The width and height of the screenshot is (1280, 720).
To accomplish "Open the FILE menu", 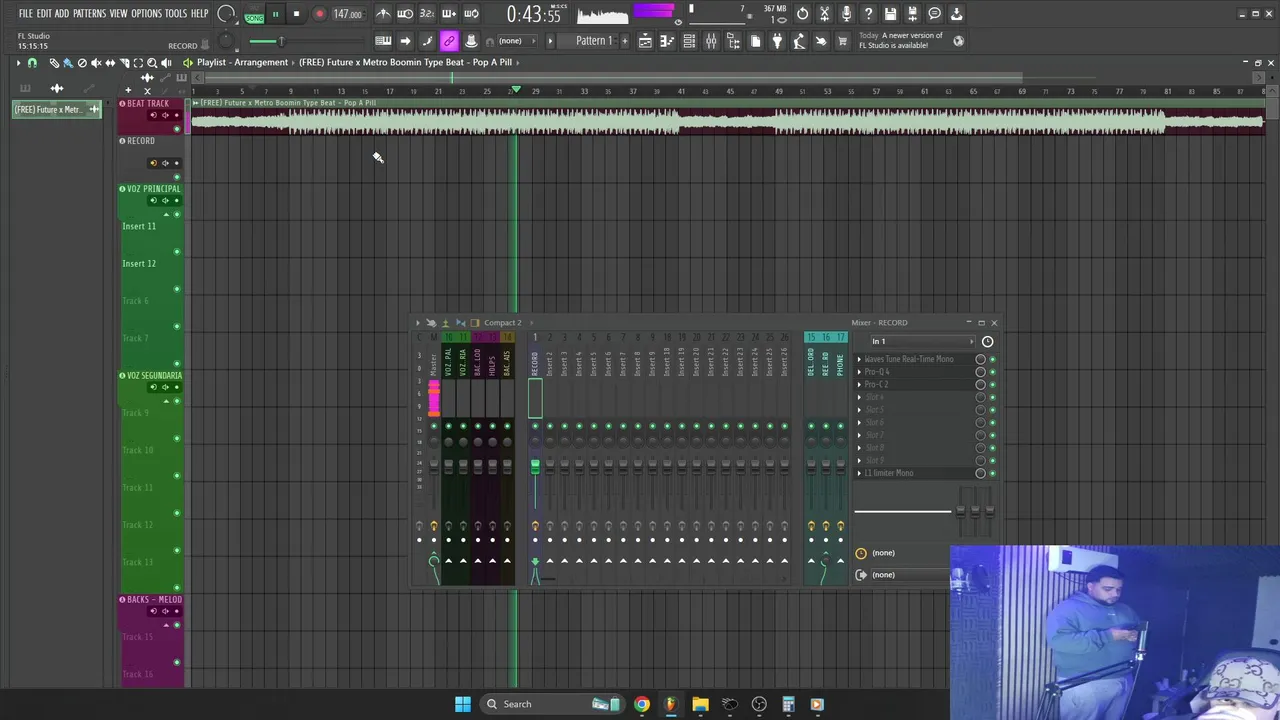I will click(x=25, y=14).
